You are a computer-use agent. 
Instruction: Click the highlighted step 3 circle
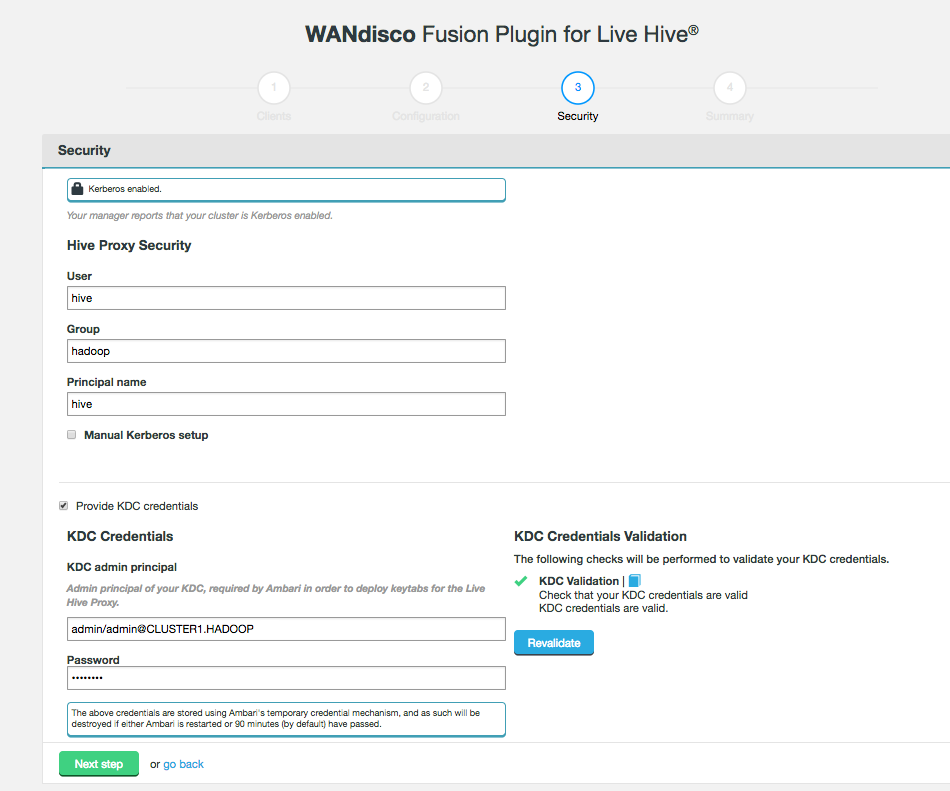coord(578,88)
